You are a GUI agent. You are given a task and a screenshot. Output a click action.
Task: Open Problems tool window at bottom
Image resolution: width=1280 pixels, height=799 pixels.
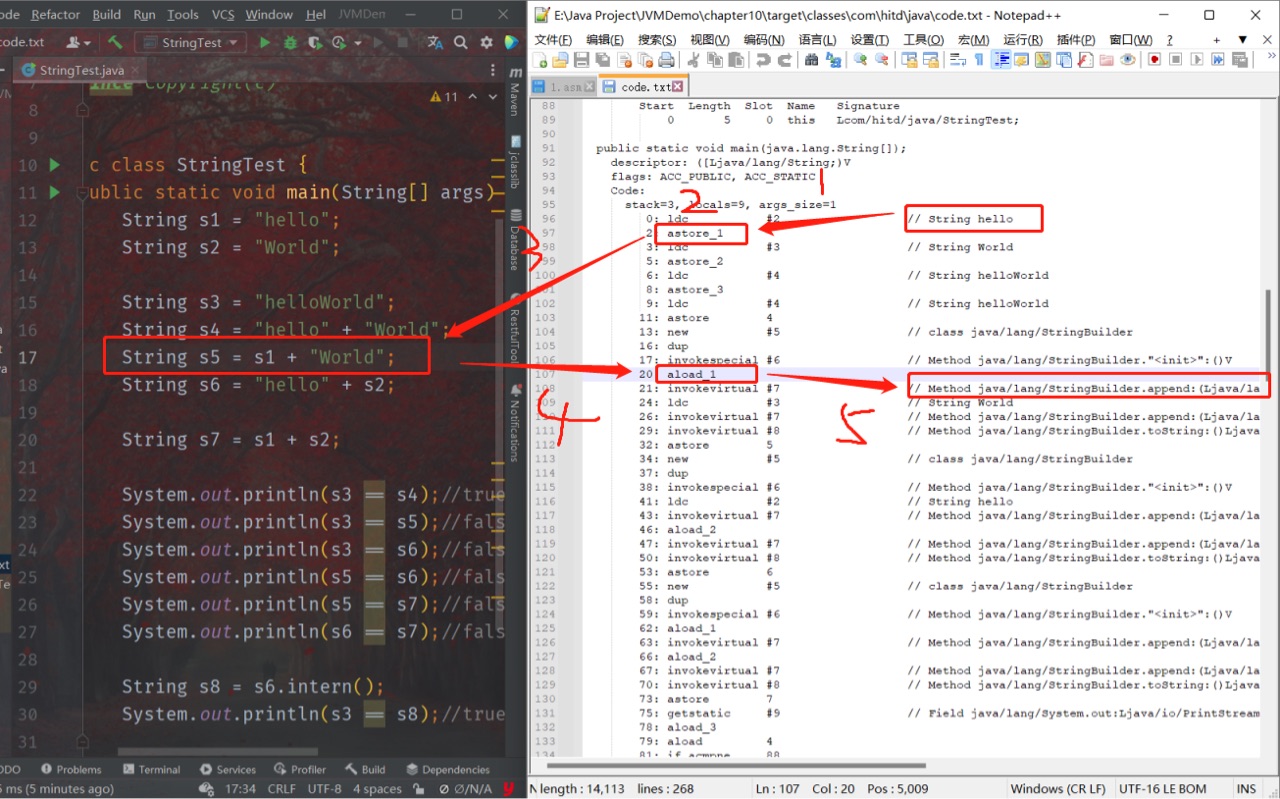click(x=70, y=769)
